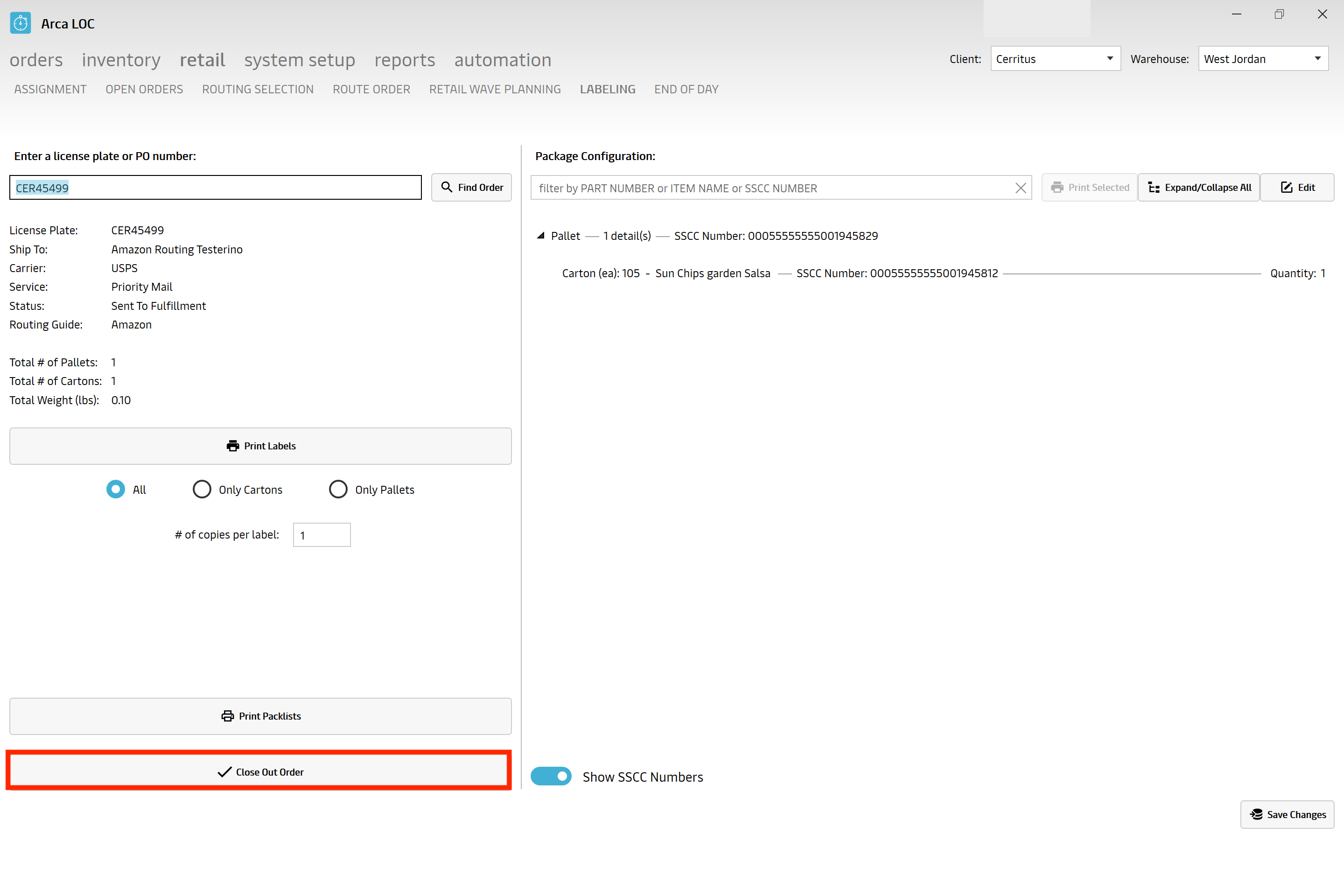
Task: Switch to the OPEN ORDERS tab
Action: click(144, 89)
